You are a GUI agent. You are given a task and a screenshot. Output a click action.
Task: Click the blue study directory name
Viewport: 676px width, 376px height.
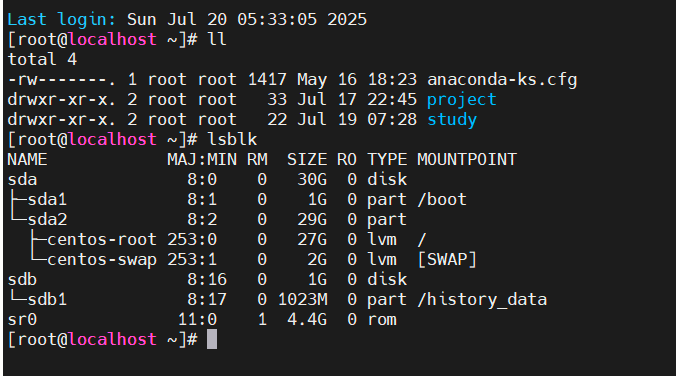(x=452, y=120)
